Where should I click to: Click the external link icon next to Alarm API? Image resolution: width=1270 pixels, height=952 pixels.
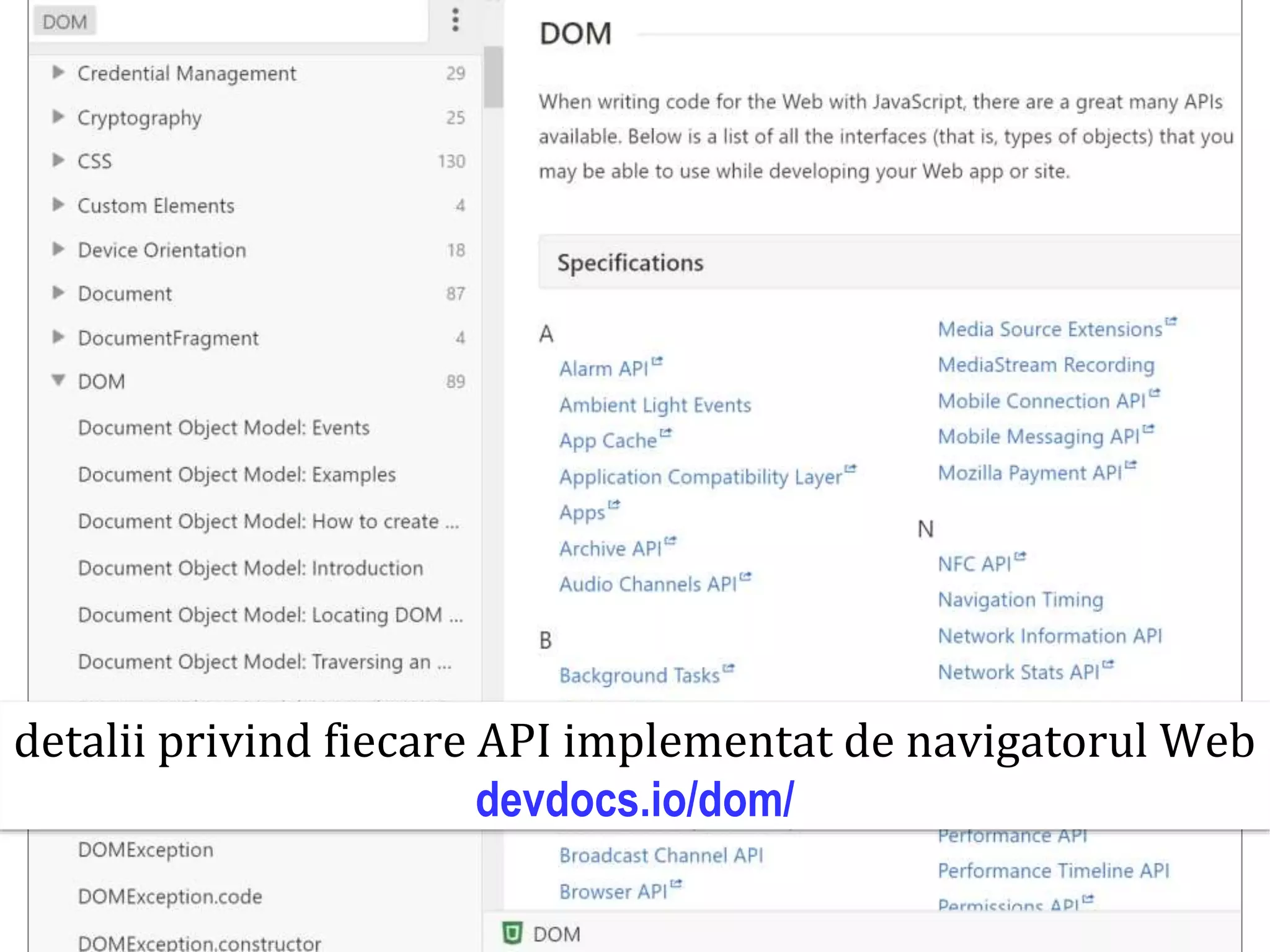(x=657, y=361)
